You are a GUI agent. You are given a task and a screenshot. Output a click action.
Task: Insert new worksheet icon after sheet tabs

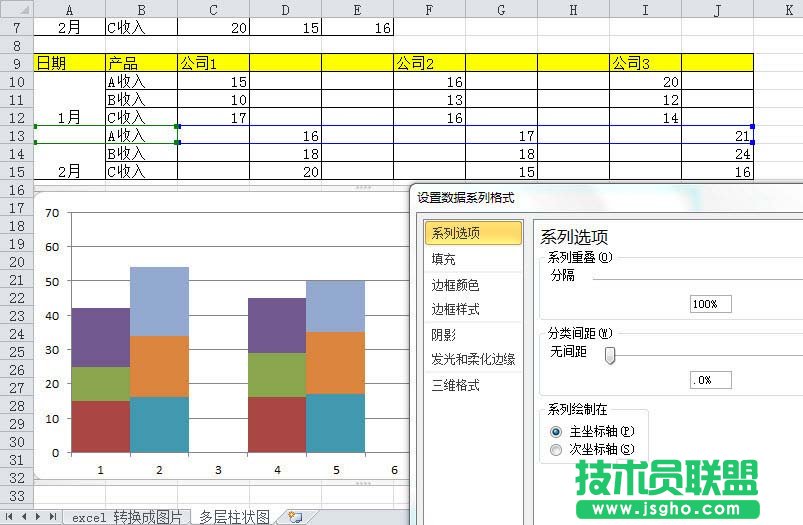(x=295, y=517)
